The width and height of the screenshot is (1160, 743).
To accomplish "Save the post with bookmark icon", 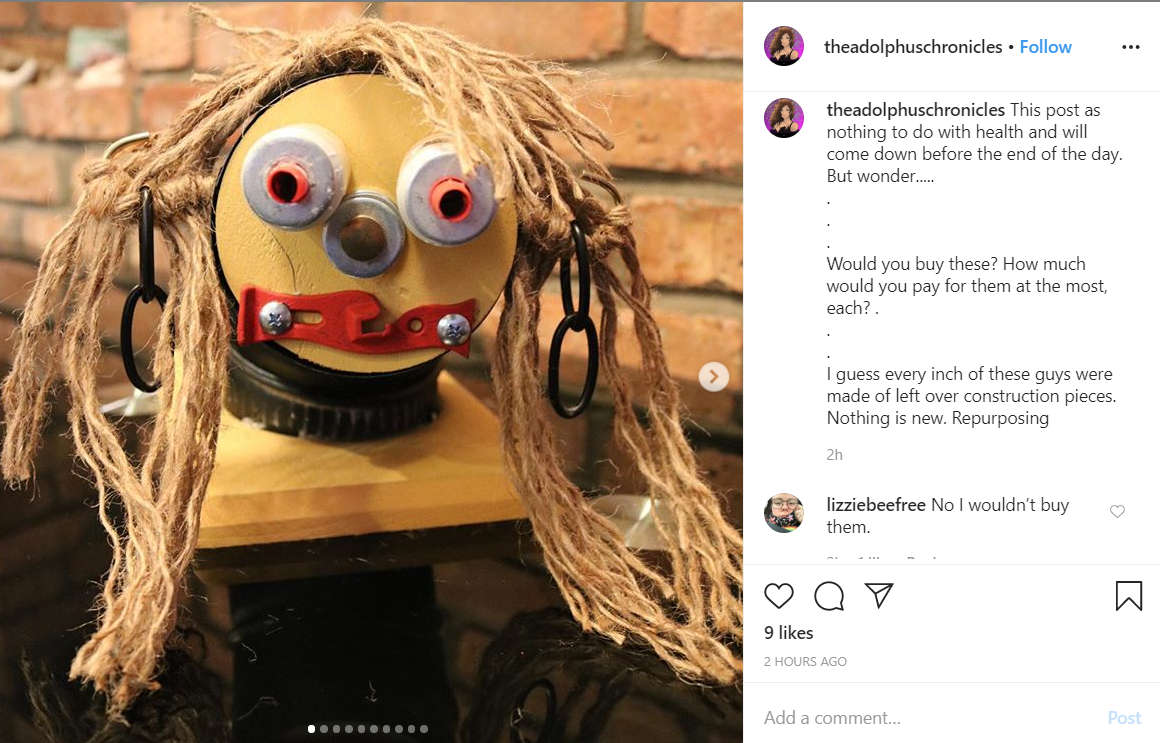I will 1128,596.
